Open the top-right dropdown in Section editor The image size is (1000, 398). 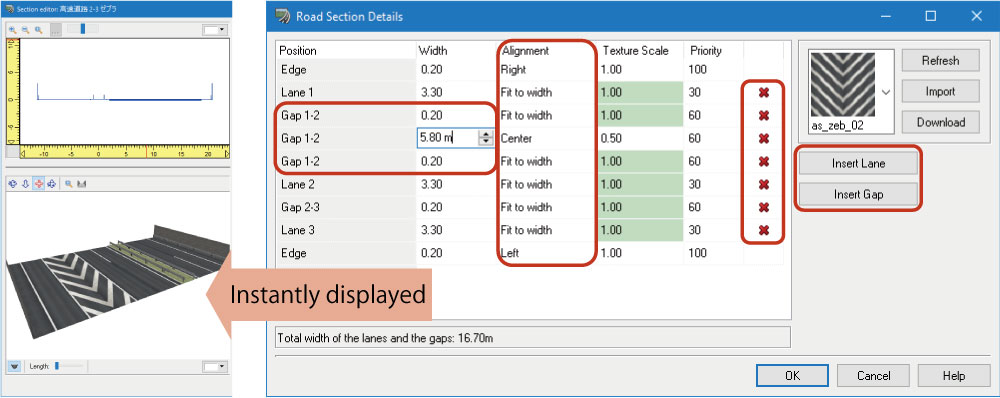(x=214, y=30)
